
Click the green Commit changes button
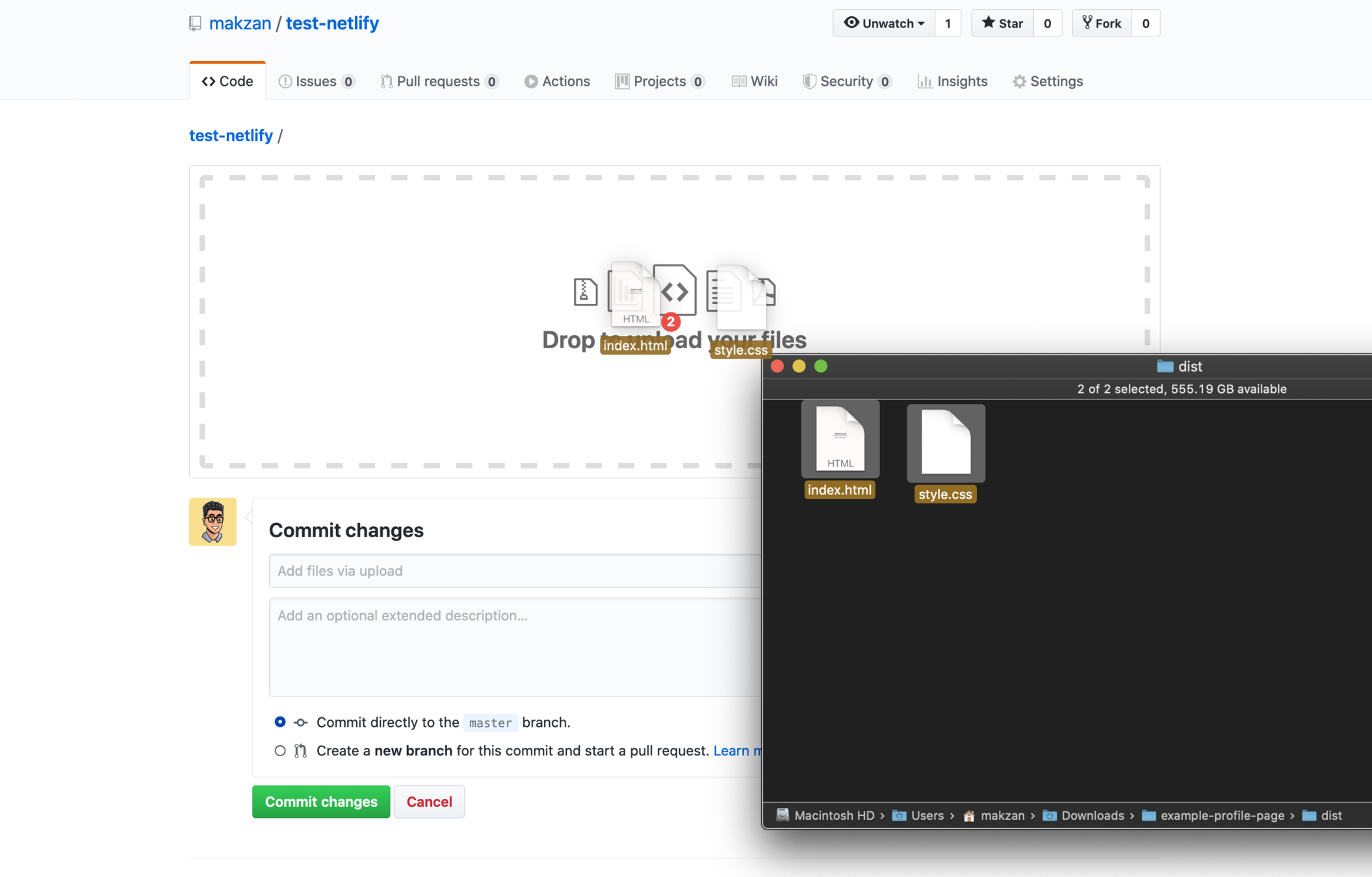pos(321,802)
